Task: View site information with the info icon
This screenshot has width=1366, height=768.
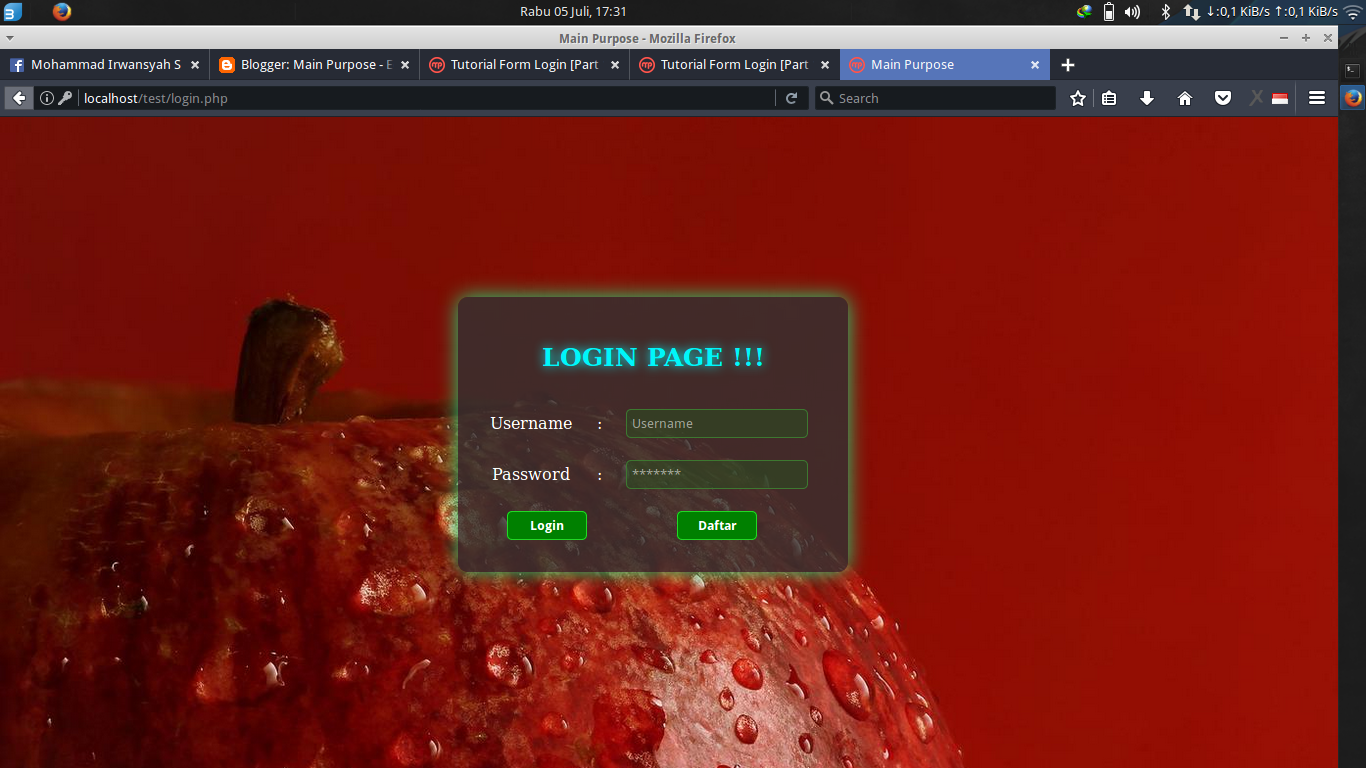Action: (47, 98)
